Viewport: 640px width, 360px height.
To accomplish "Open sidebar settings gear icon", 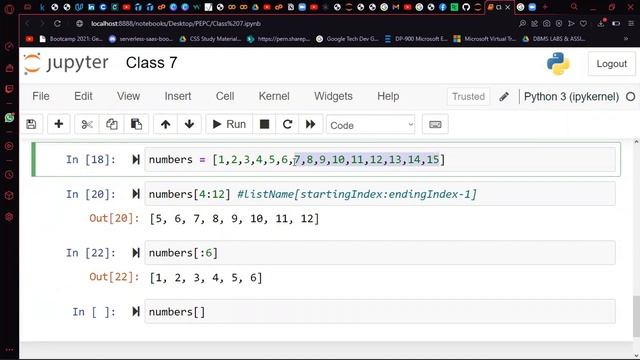I will pyautogui.click(x=9, y=217).
